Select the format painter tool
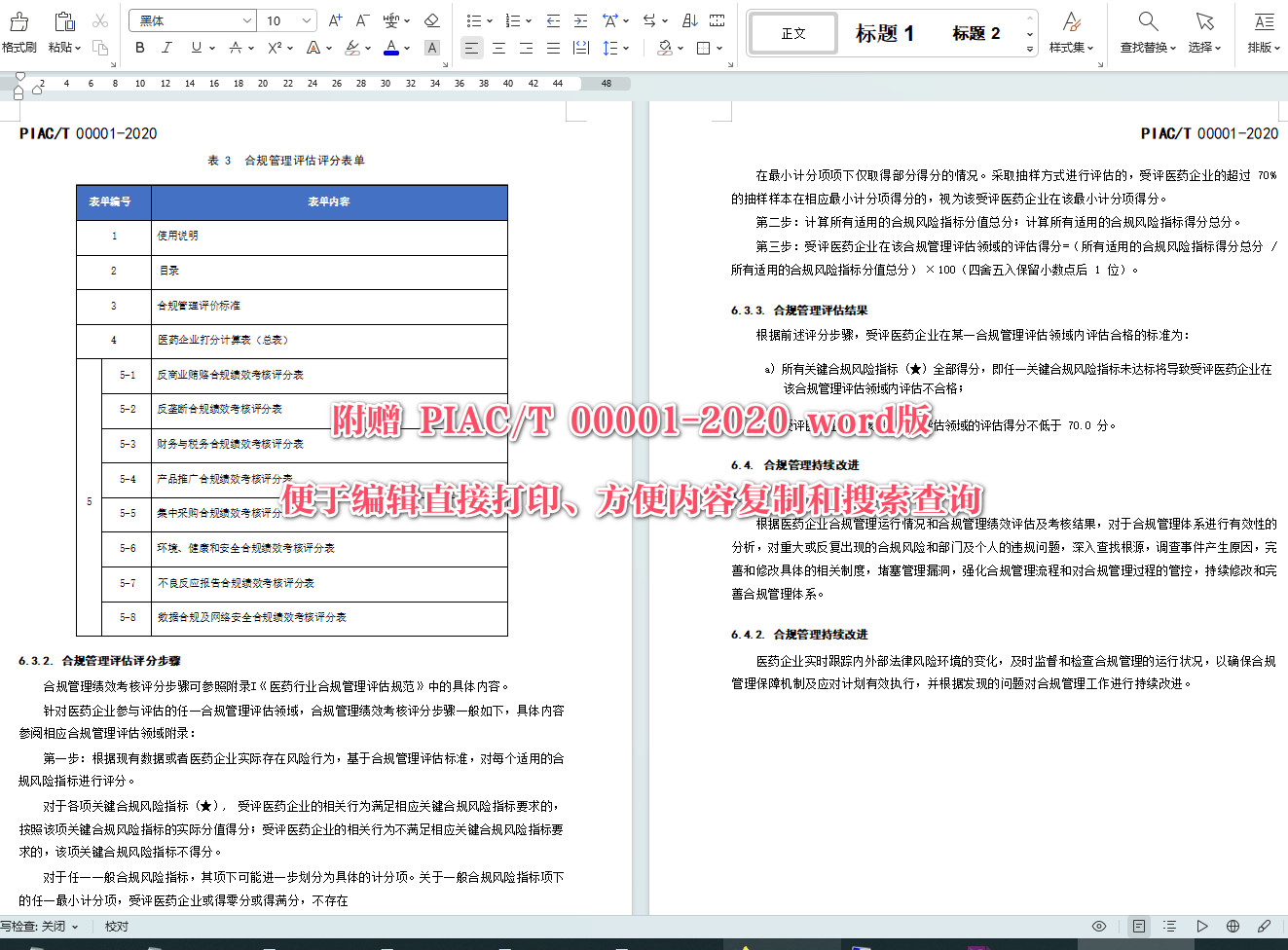 click(x=18, y=29)
